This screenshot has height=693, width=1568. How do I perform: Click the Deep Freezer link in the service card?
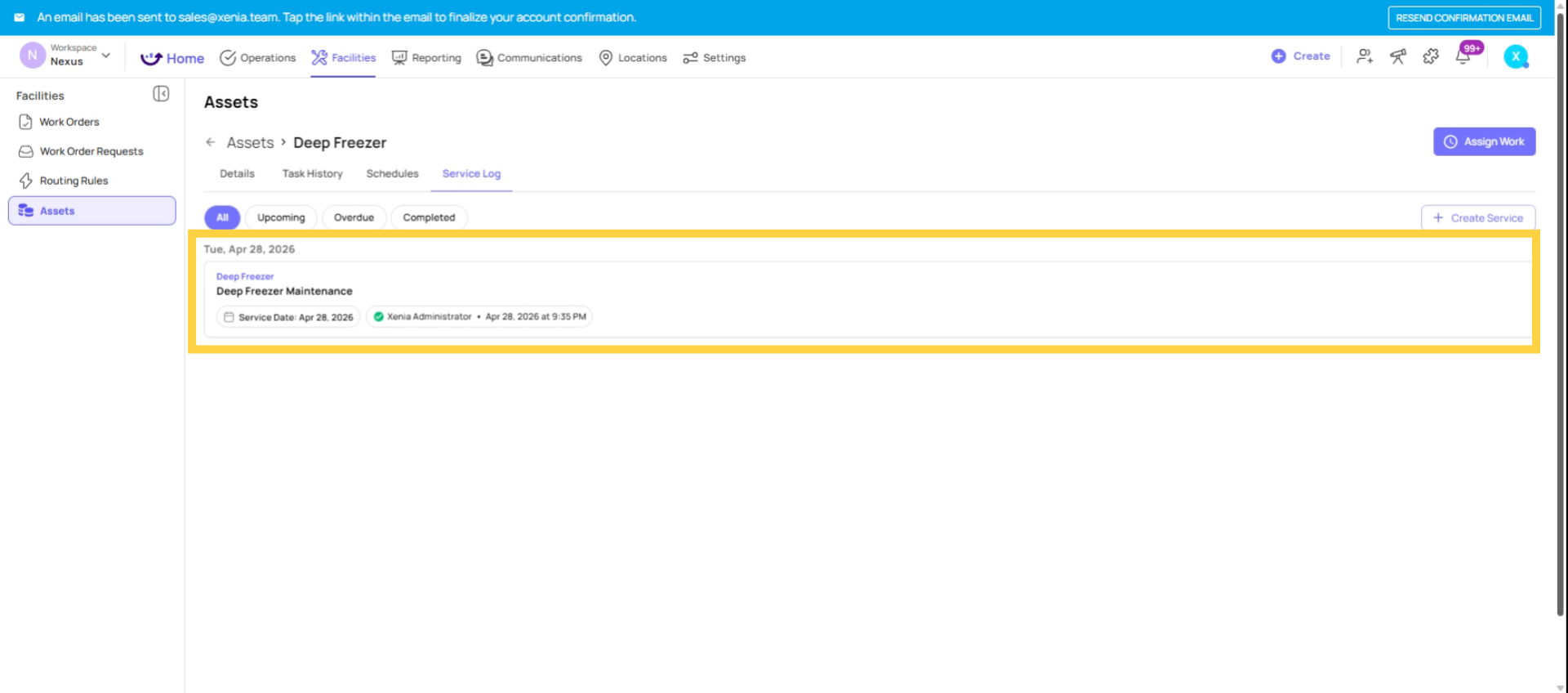coord(245,276)
